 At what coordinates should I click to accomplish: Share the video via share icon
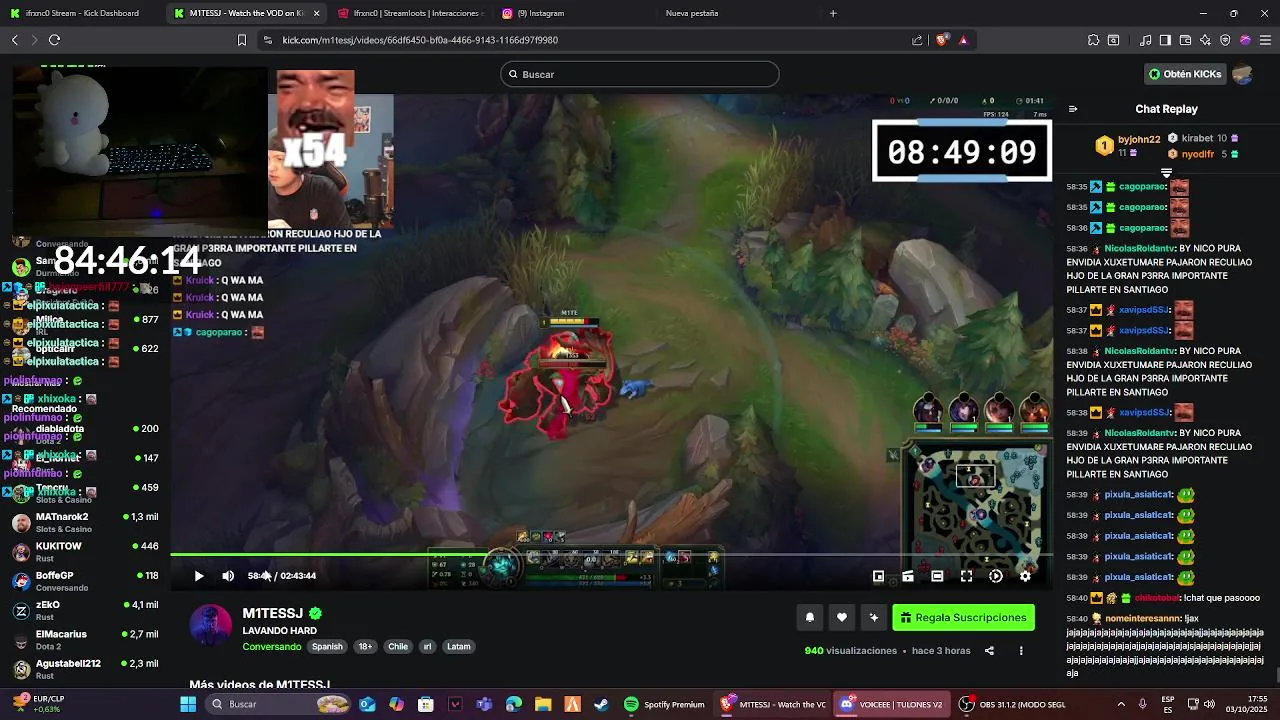[989, 651]
